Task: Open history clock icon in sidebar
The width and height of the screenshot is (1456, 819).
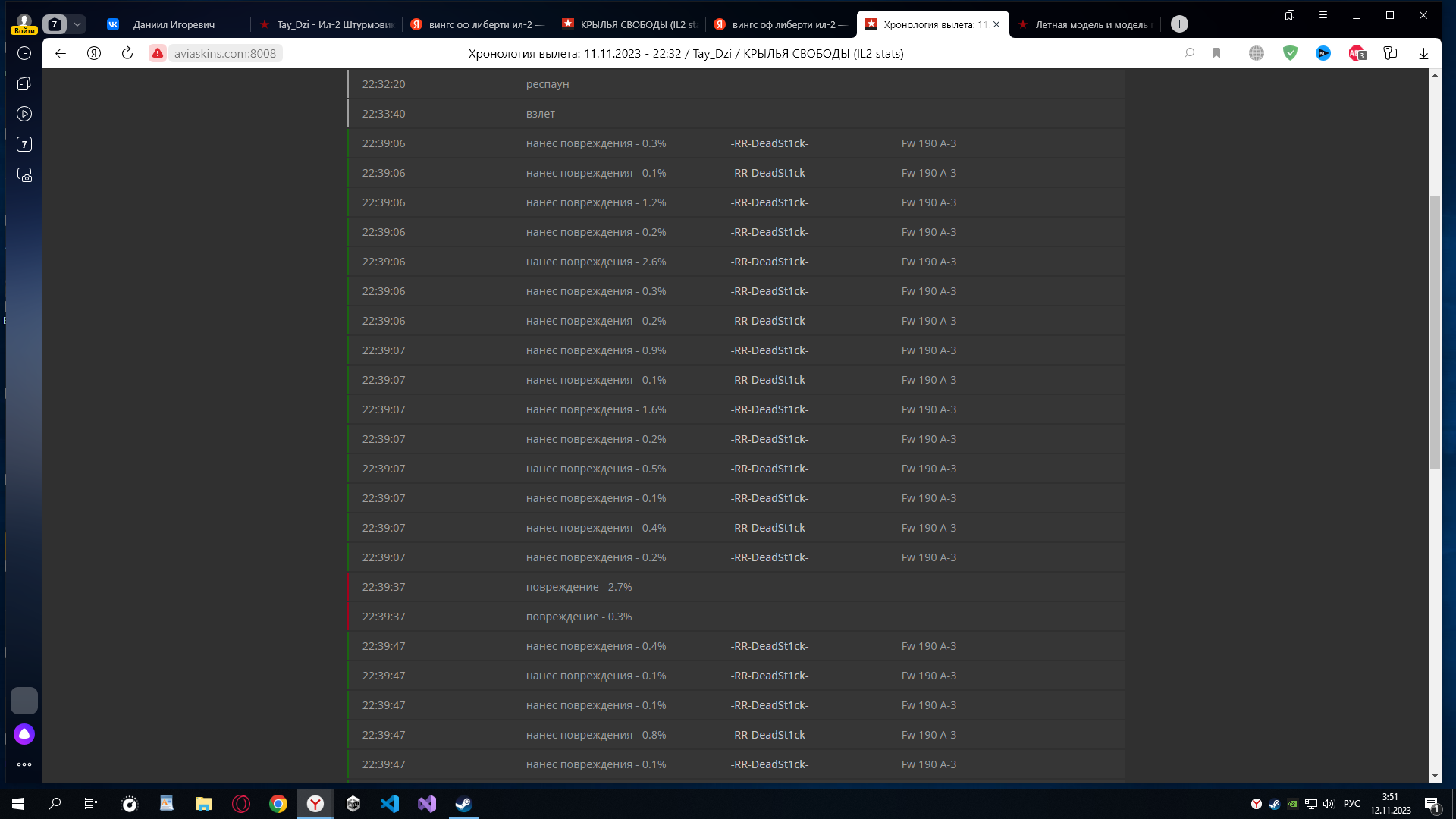Action: pyautogui.click(x=24, y=53)
